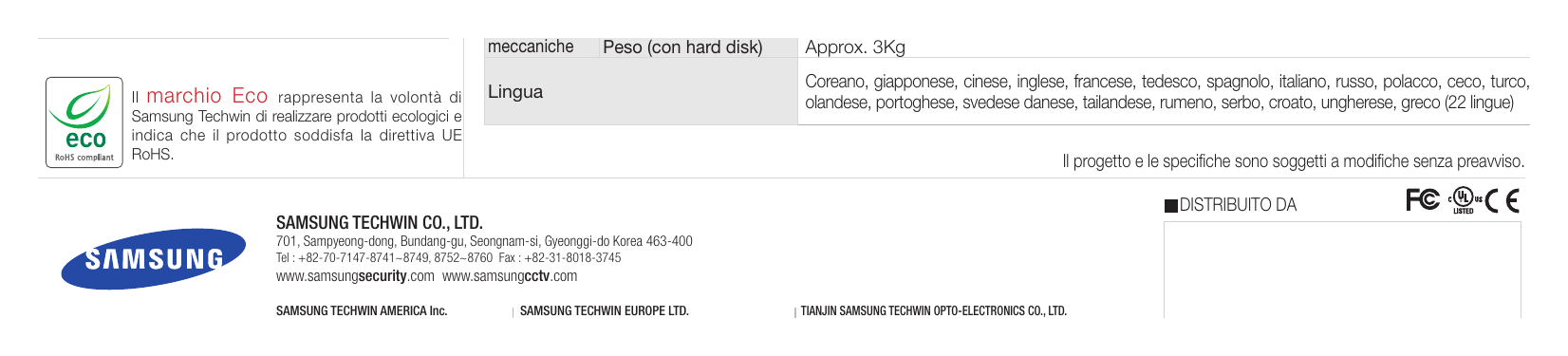The width and height of the screenshot is (1568, 356).
Task: Click the meccaniche table cell
Action: tap(541, 47)
